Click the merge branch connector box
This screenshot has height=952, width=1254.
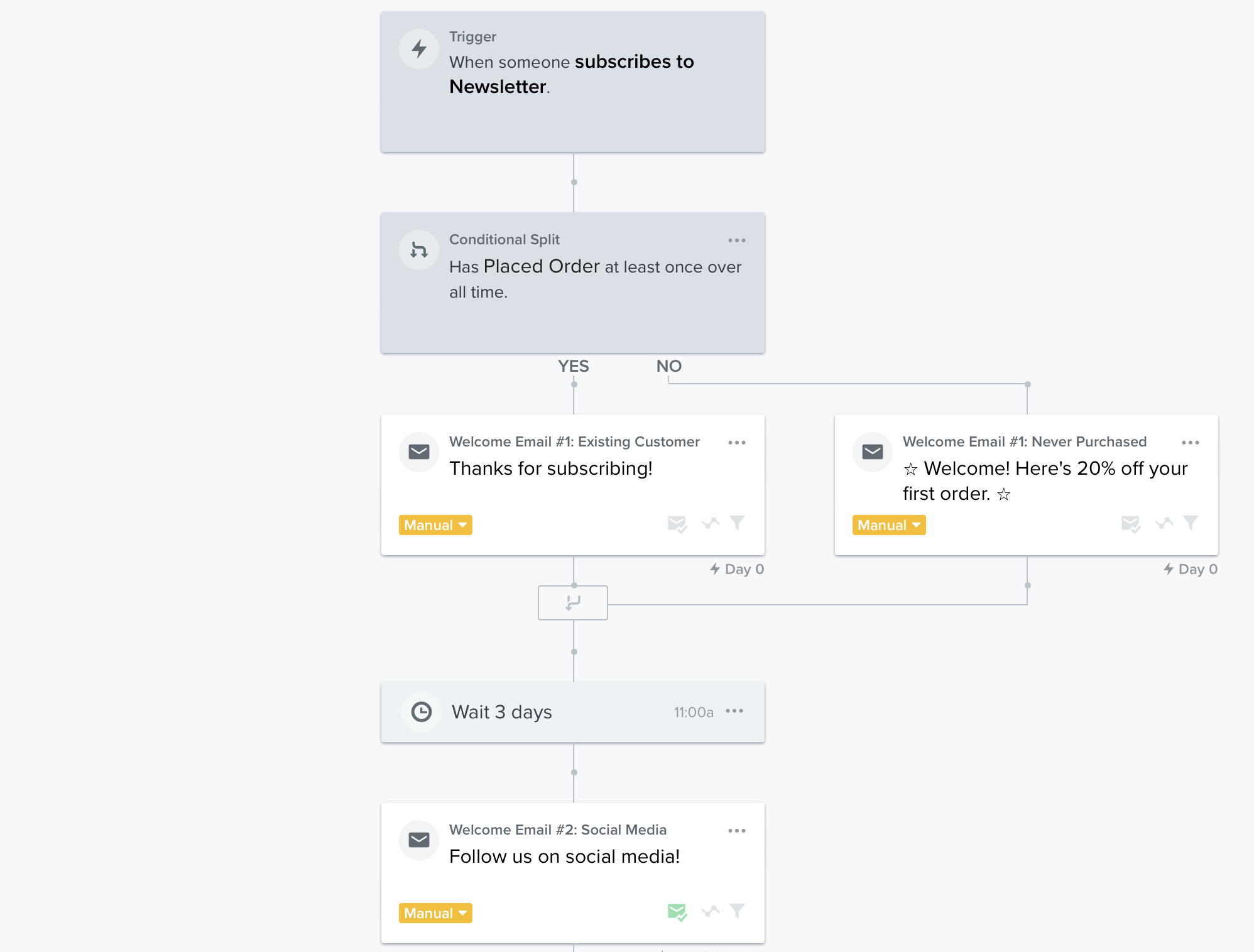[x=572, y=603]
